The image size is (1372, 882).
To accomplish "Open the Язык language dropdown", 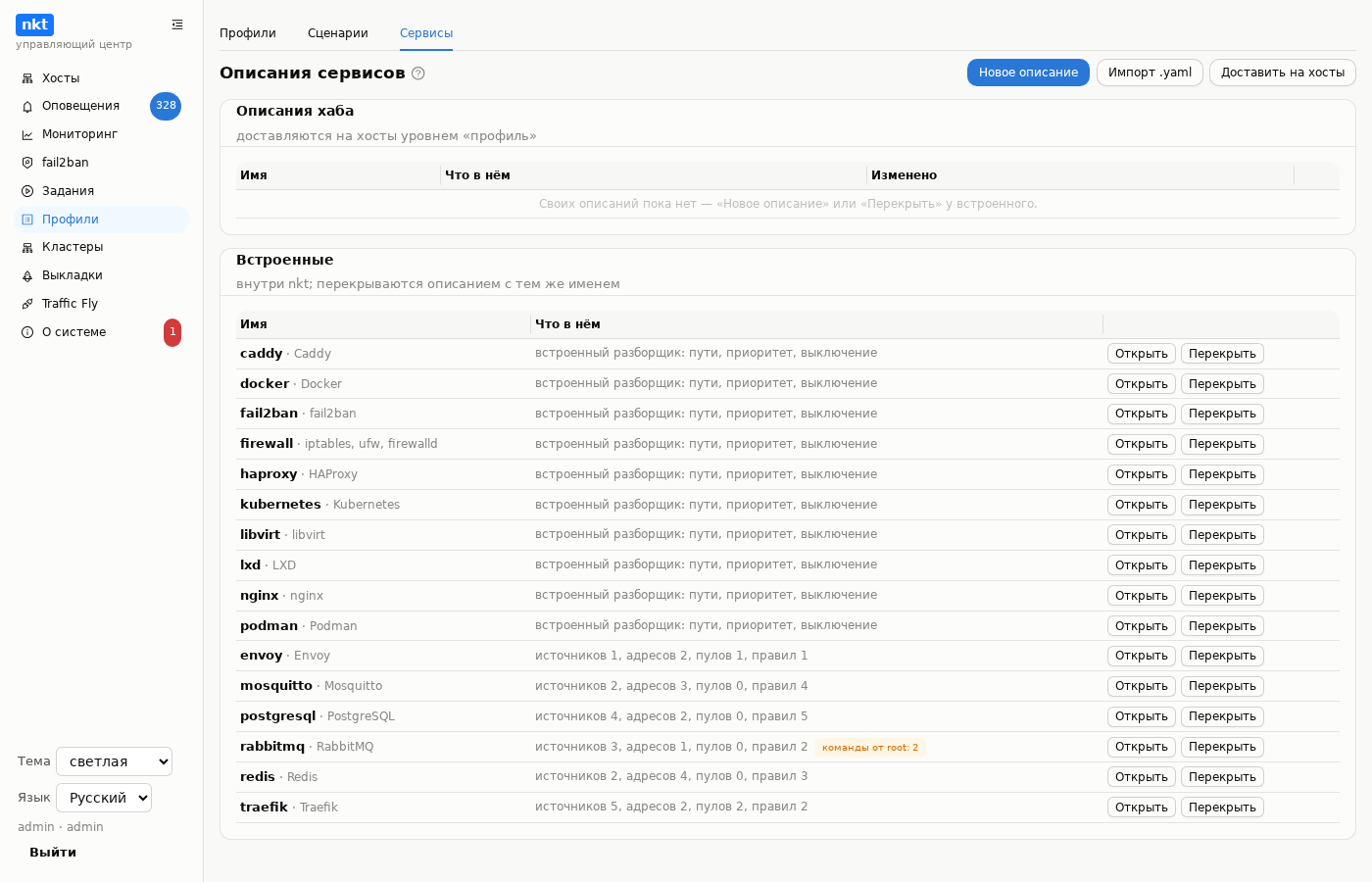I will click(x=104, y=798).
